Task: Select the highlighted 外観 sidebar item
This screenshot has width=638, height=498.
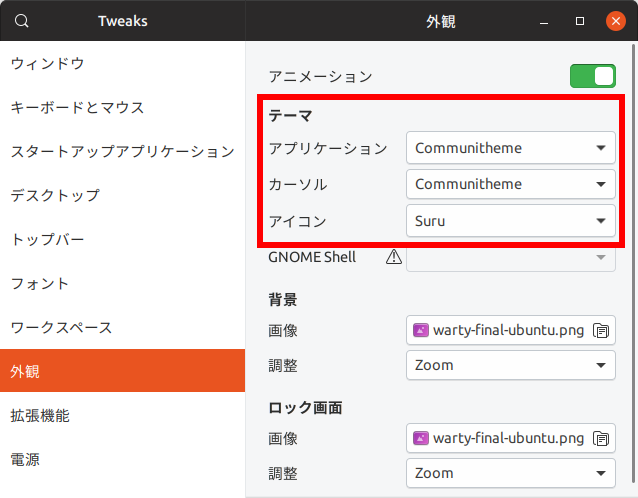Action: coord(122,371)
